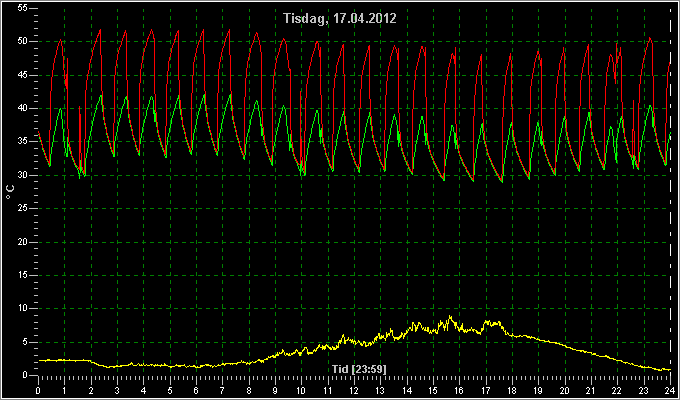Click the 12 hour mark on x-axis
Image resolution: width=680 pixels, height=400 pixels.
click(354, 390)
